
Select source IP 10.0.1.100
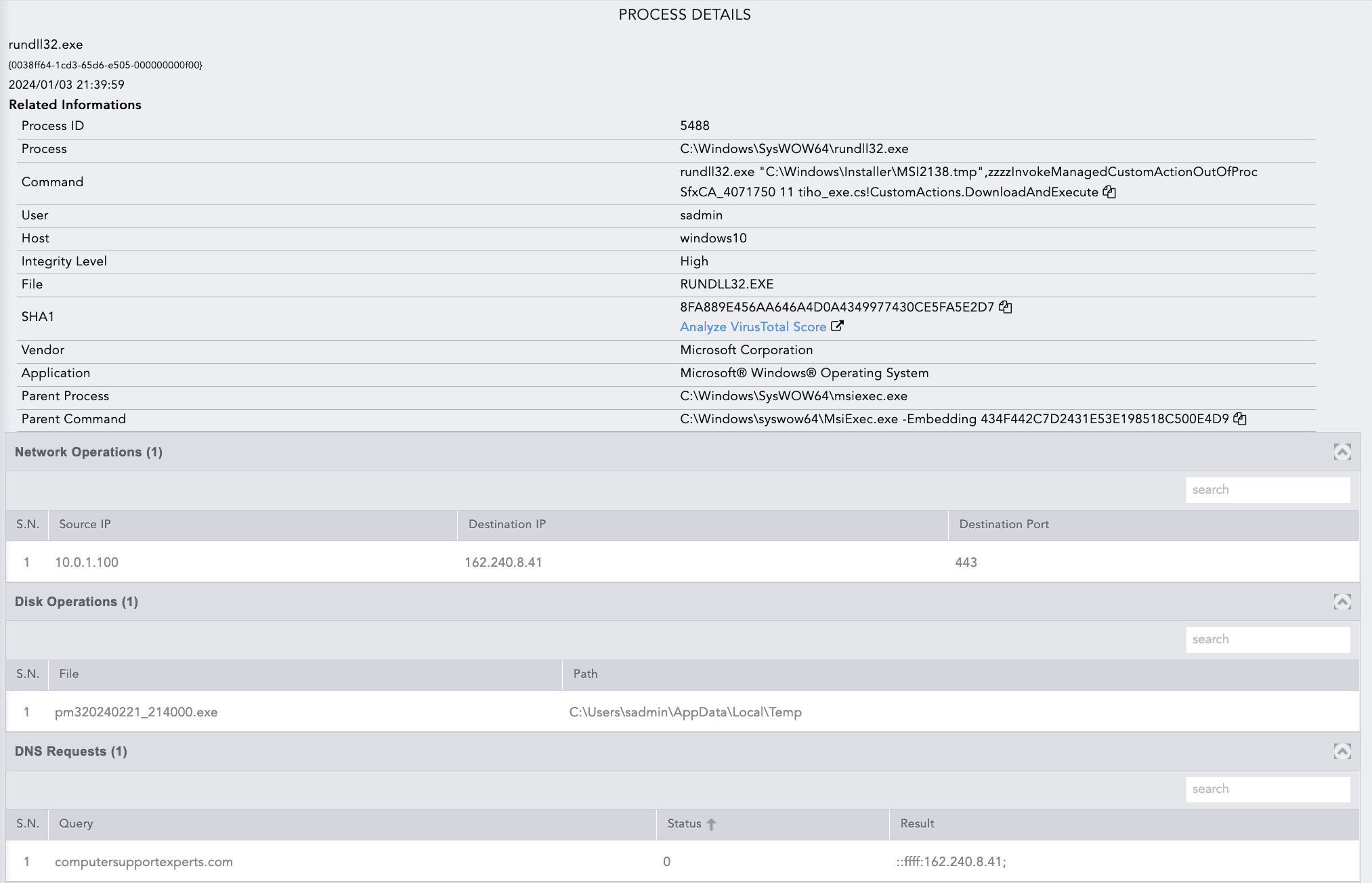(87, 562)
